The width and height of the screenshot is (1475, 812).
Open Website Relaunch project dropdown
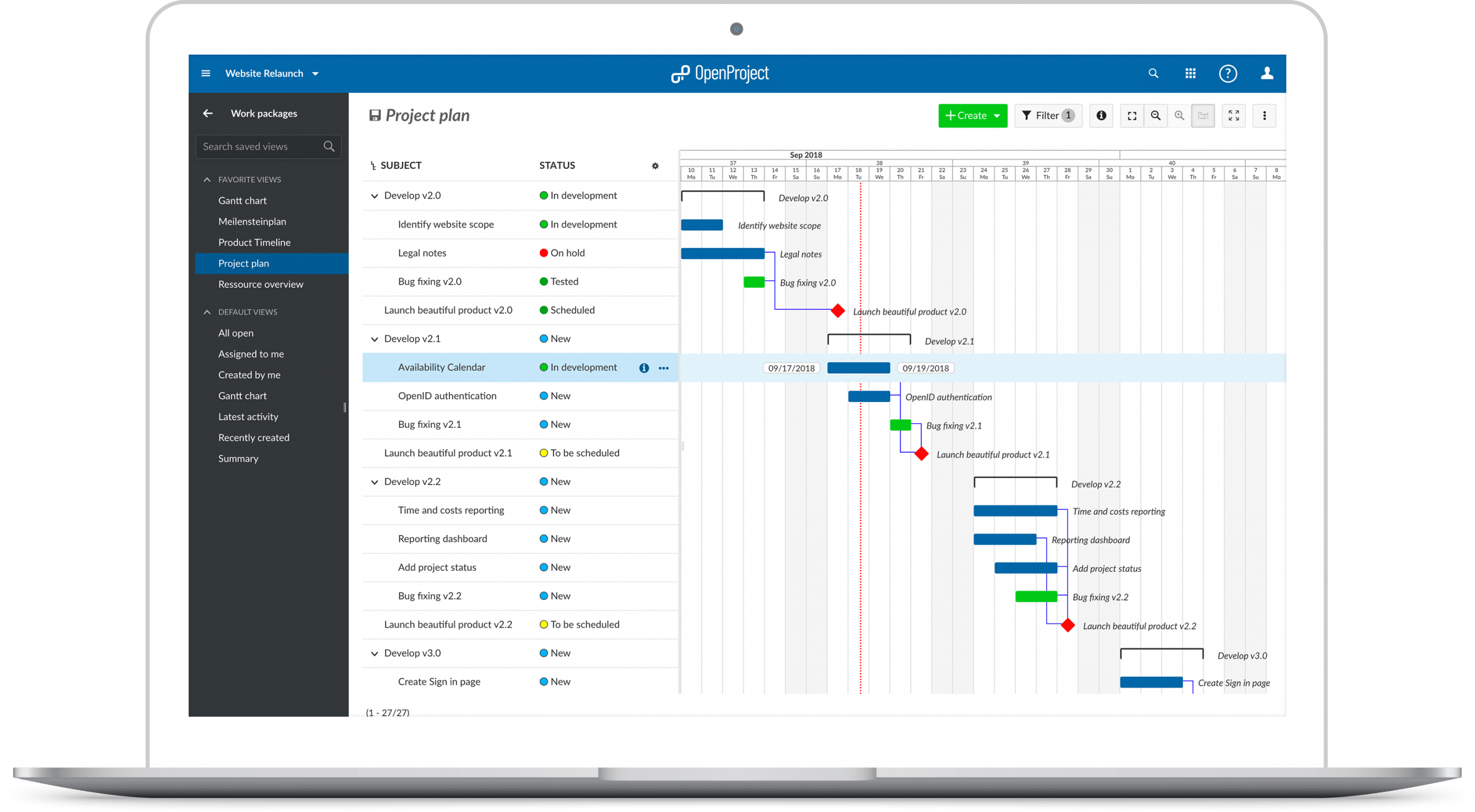tap(272, 74)
